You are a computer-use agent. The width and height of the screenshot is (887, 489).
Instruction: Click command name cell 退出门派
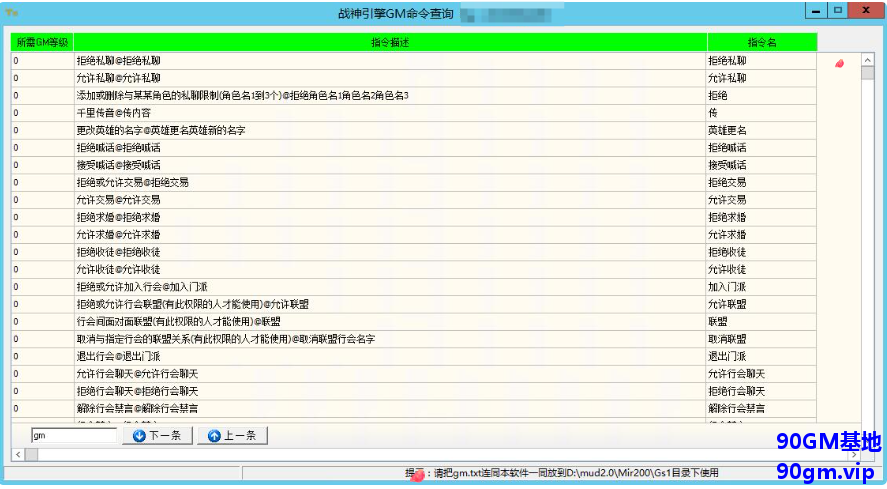pyautogui.click(x=761, y=357)
